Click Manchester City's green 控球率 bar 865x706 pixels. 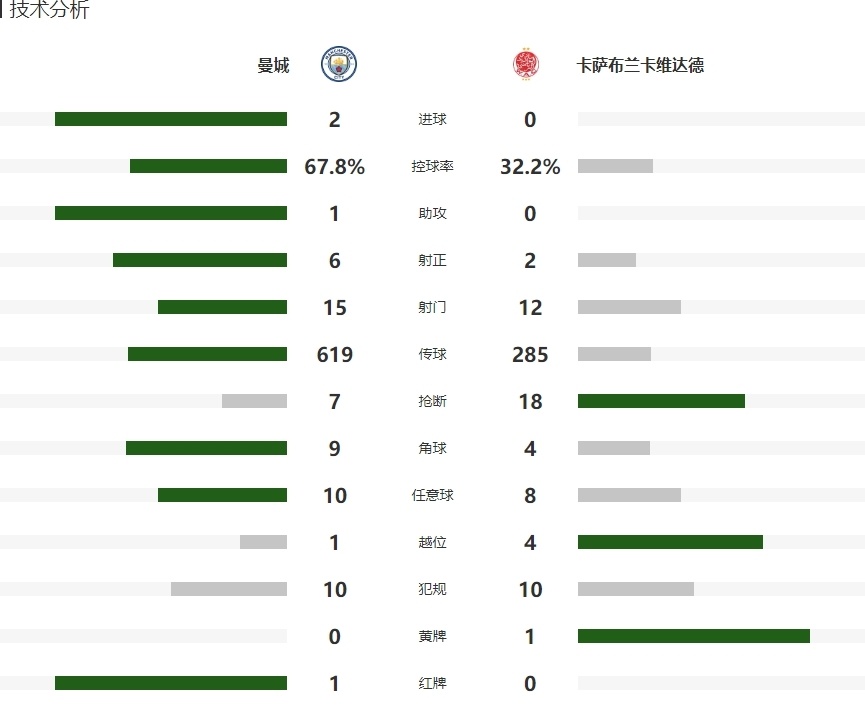coord(209,166)
